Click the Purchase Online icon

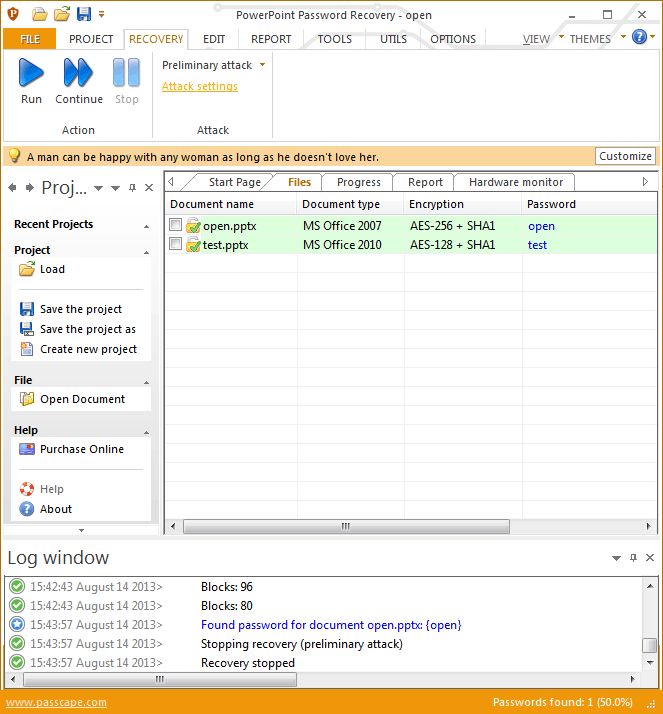[27, 449]
